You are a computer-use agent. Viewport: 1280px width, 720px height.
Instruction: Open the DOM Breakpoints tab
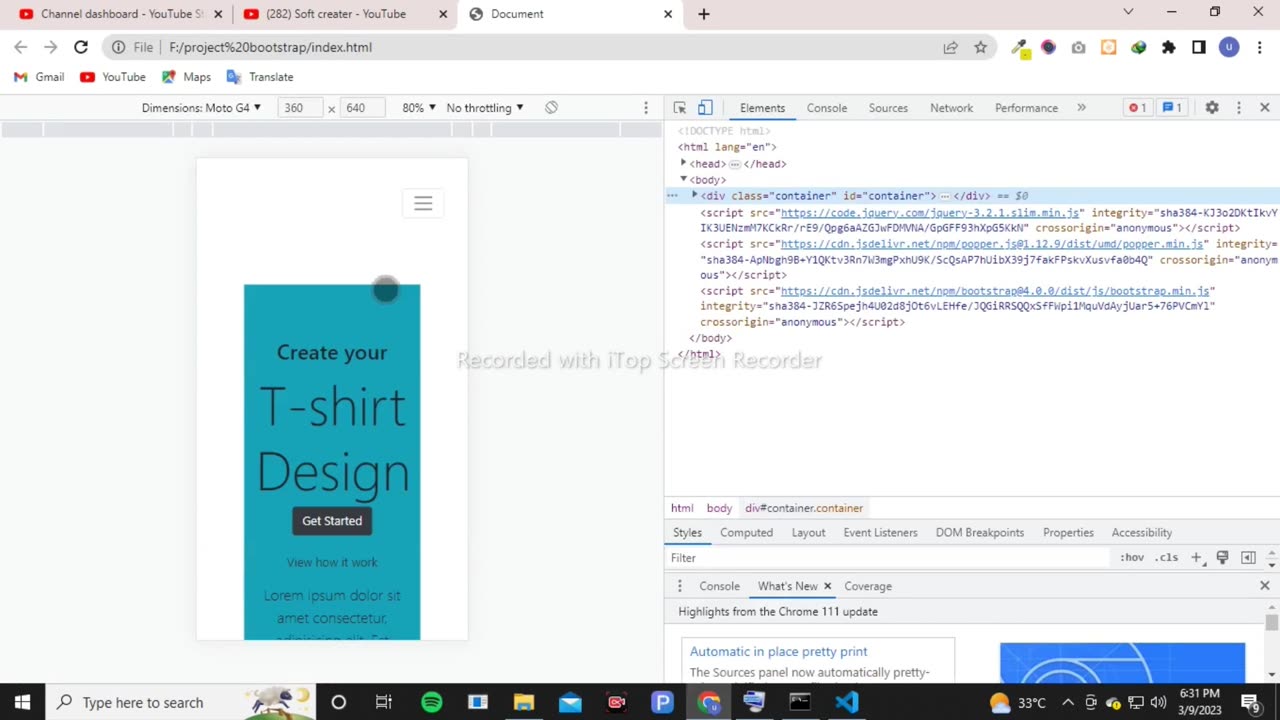click(x=979, y=533)
